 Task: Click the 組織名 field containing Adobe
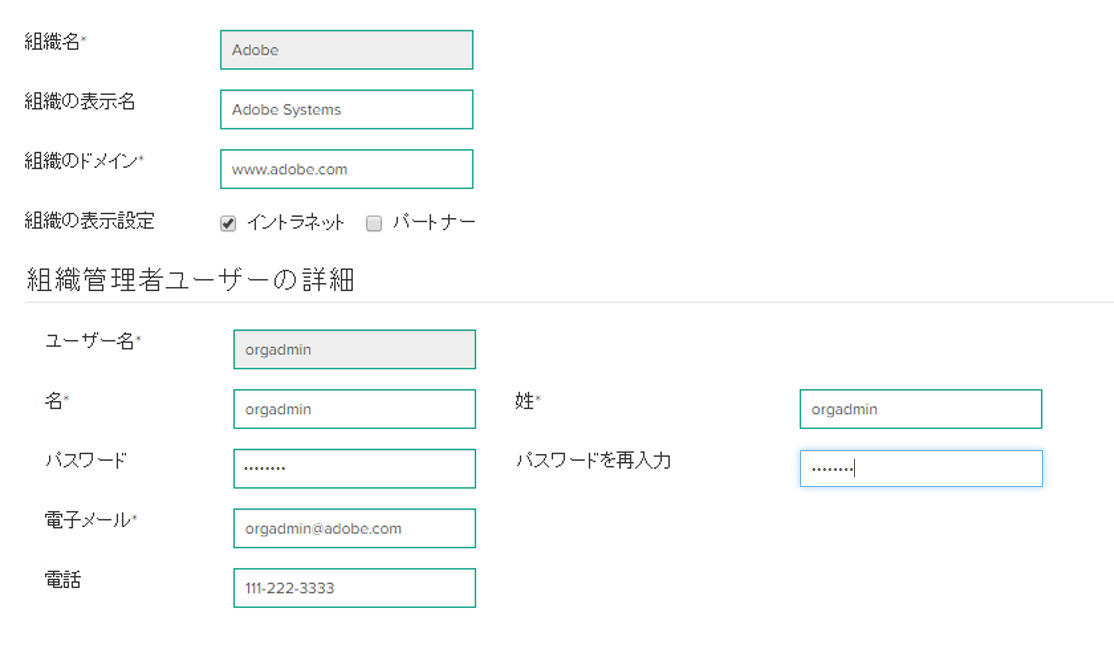tap(346, 50)
